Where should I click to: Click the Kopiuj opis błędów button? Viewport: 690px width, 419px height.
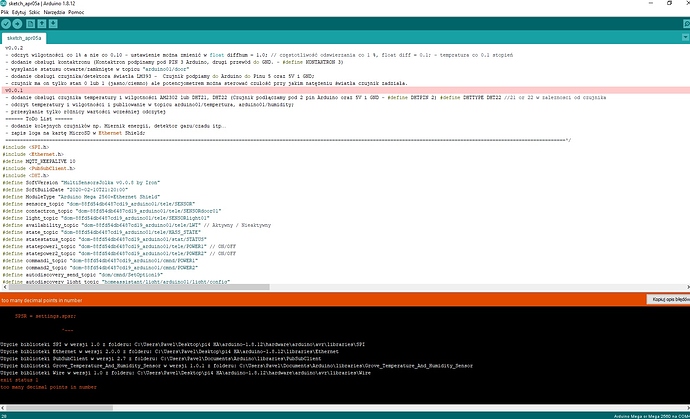pyautogui.click(x=668, y=299)
